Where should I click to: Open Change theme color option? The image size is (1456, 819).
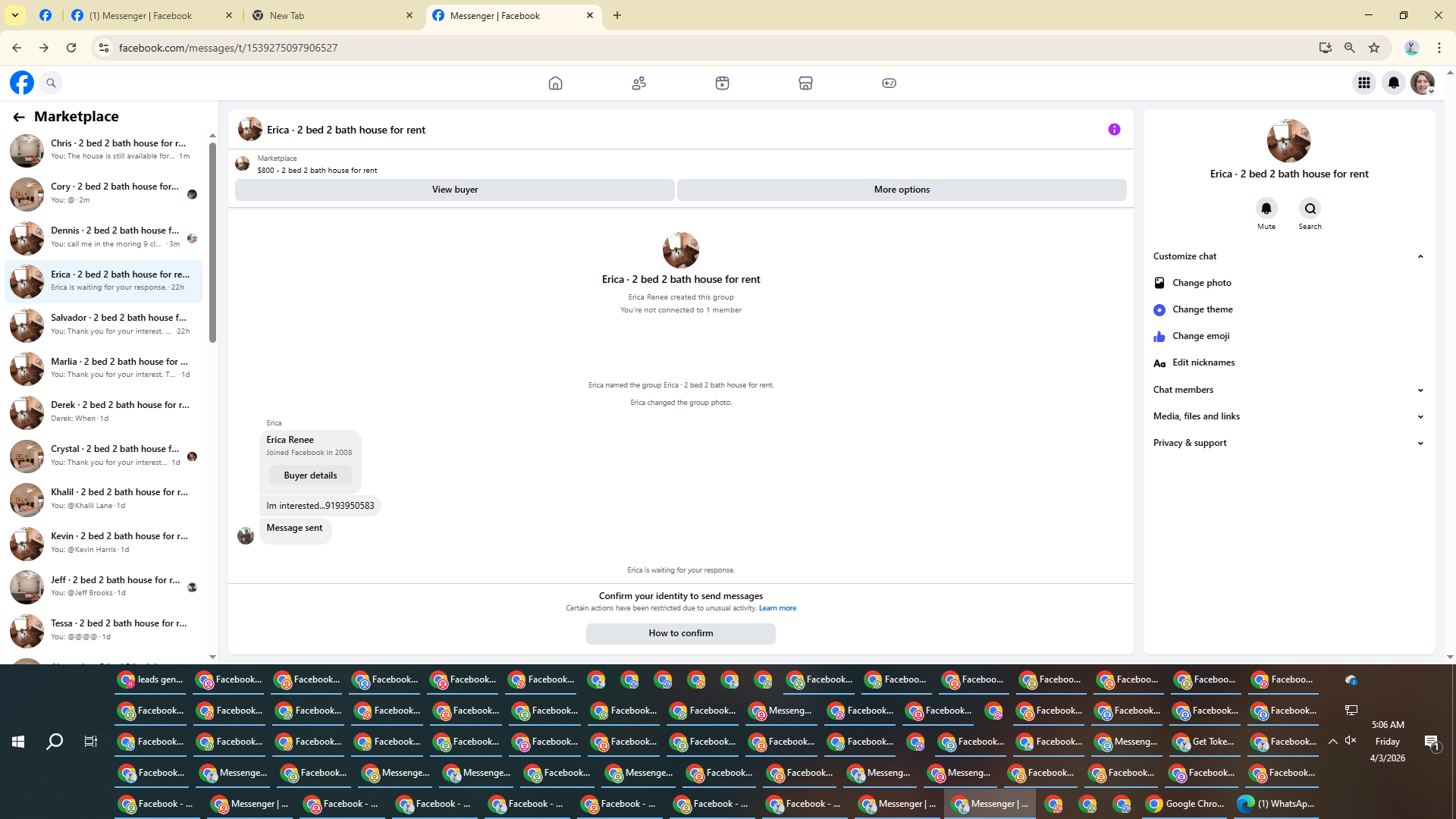tap(1202, 309)
